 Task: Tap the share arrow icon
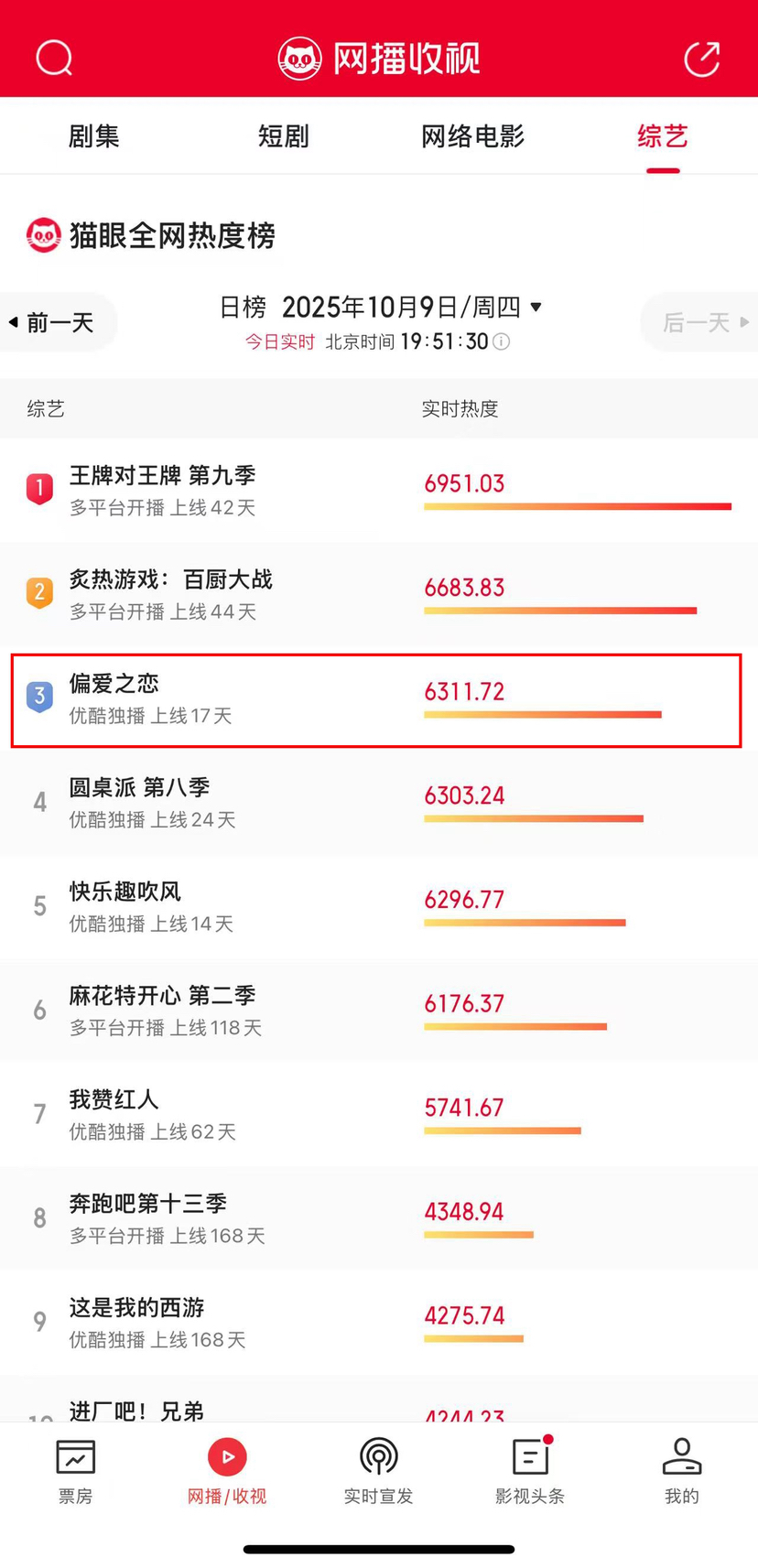point(702,59)
